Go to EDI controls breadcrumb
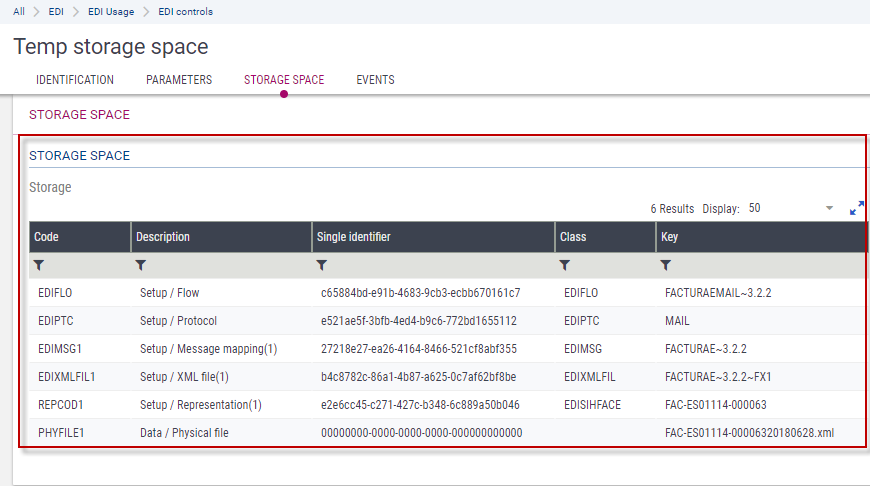The image size is (870, 486). 185,12
